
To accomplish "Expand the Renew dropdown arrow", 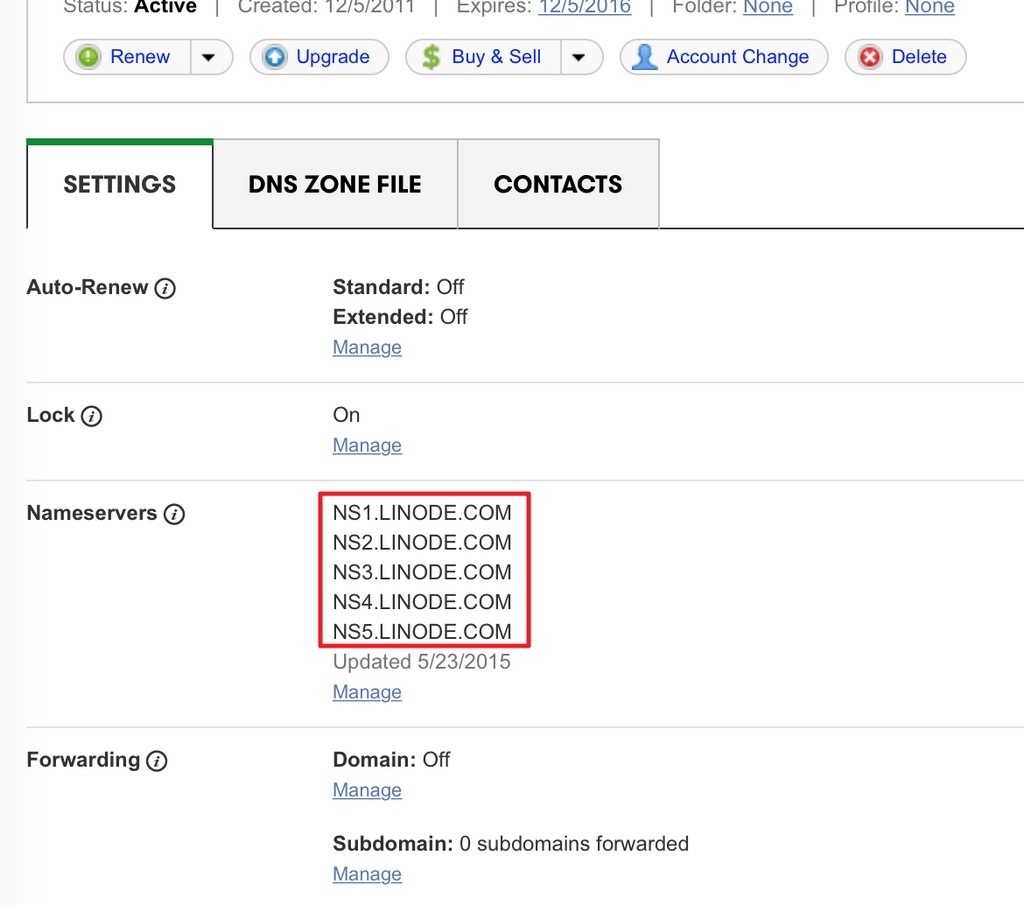I will (208, 57).
